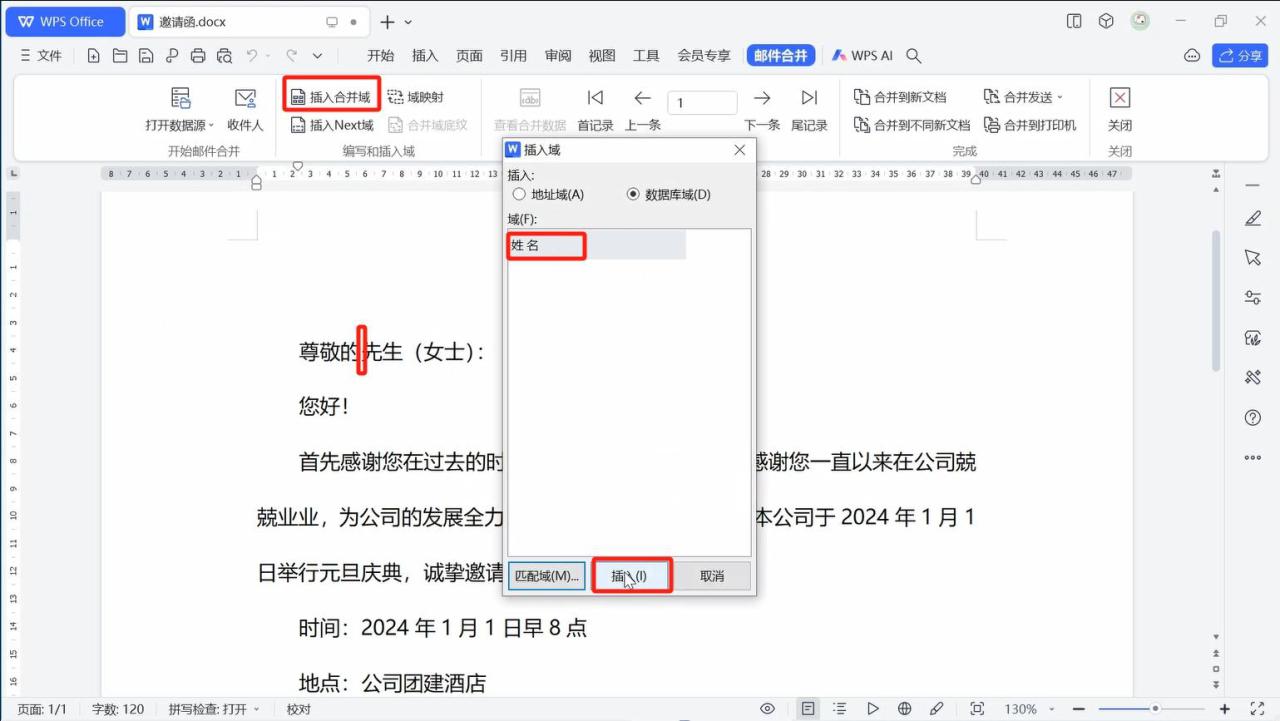This screenshot has width=1280, height=721.
Task: Click the vertical scrollbar of document
Action: coord(1216,300)
